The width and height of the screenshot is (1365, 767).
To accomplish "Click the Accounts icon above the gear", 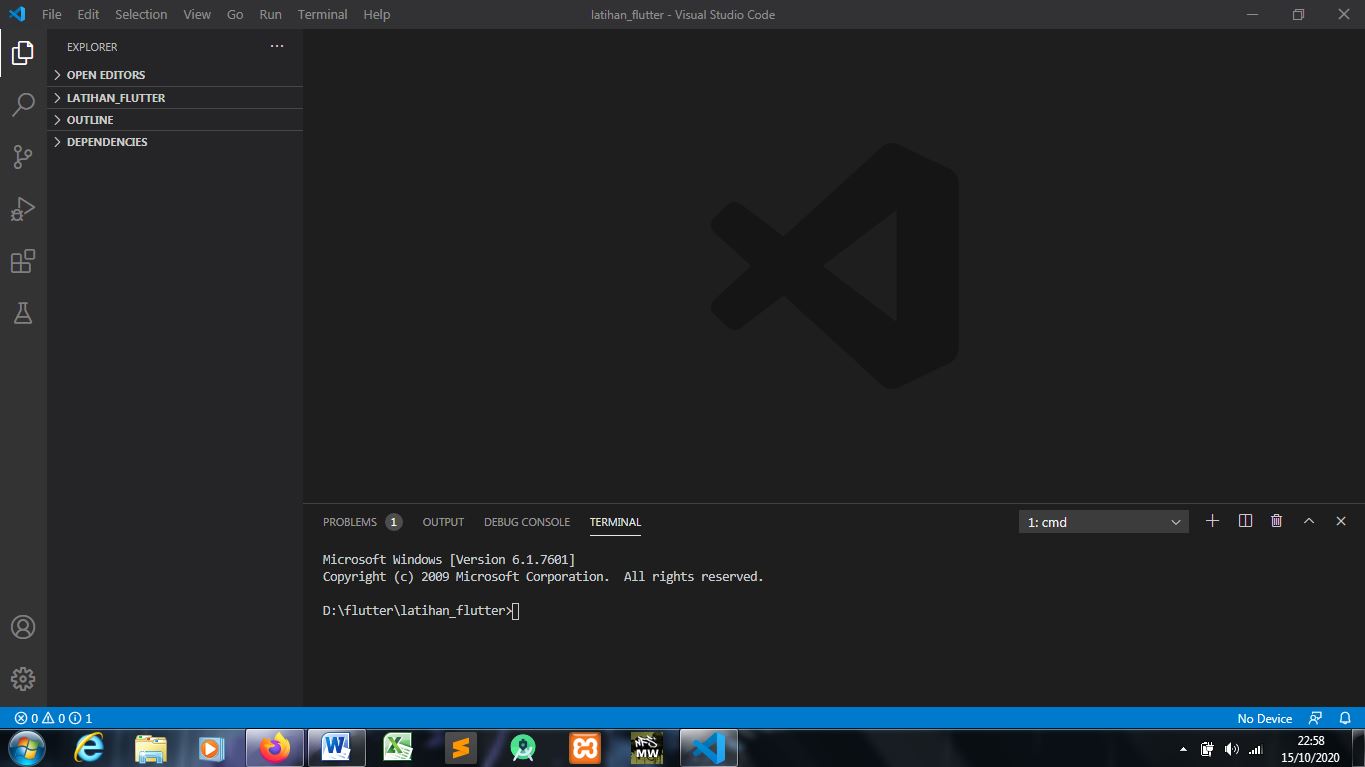I will pyautogui.click(x=22, y=627).
